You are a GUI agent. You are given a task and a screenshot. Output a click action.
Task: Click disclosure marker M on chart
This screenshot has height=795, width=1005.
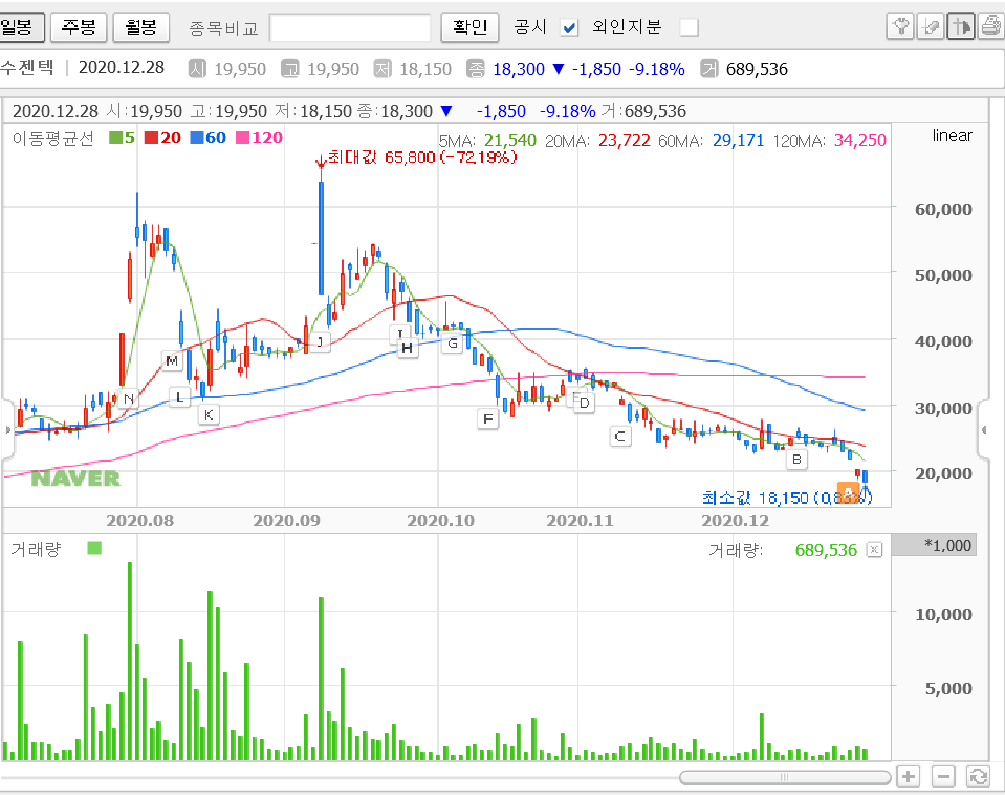(172, 361)
